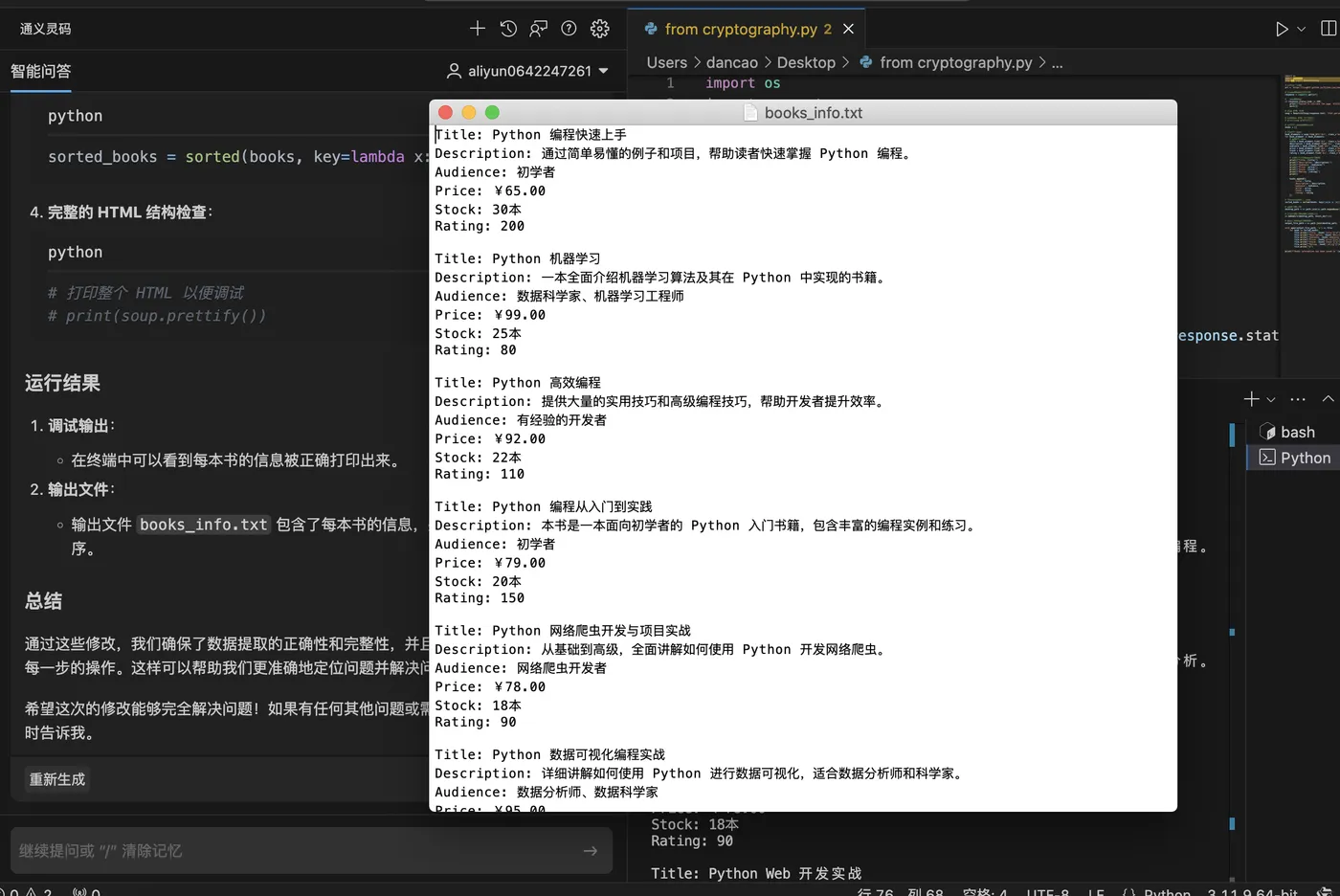Image resolution: width=1340 pixels, height=896 pixels.
Task: Open the breadcrumb ellipsis symbol list
Action: tap(1057, 62)
